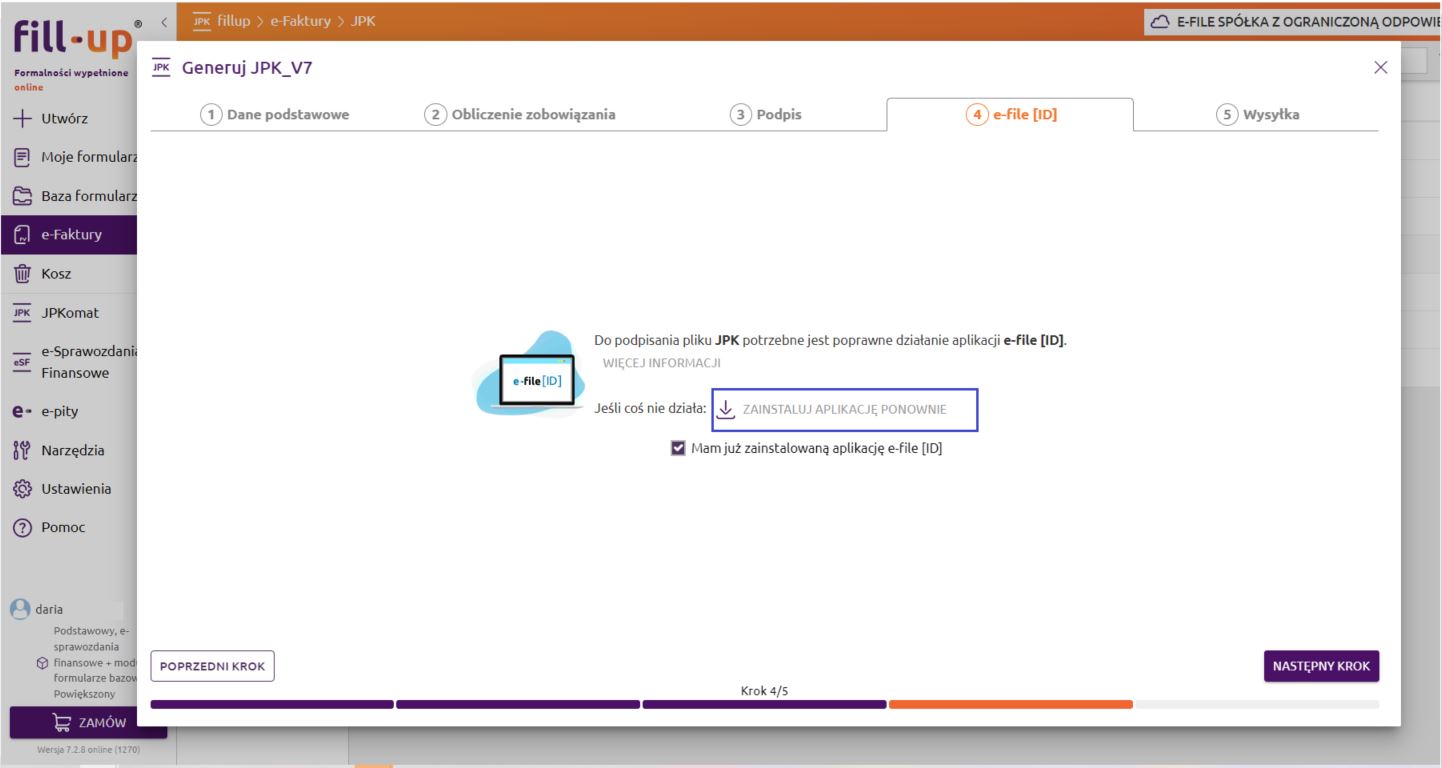1442x768 pixels.
Task: Click the Generuj JPK_V7 dialog title
Action: pos(248,68)
